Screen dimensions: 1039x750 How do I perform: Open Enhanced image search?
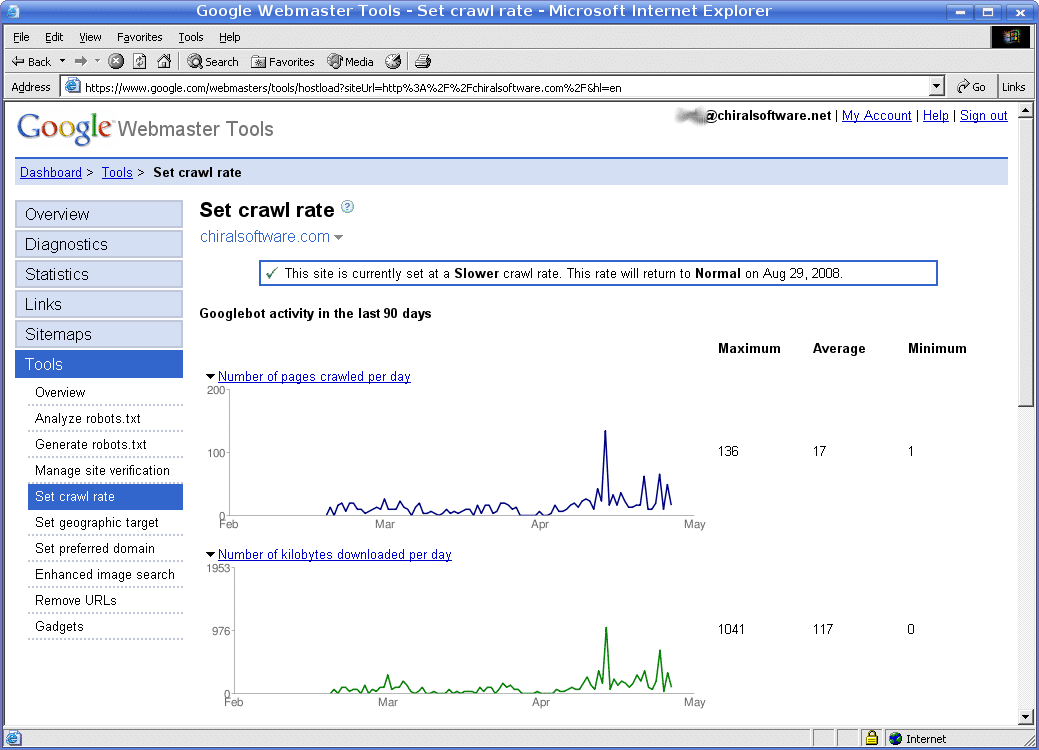click(105, 574)
